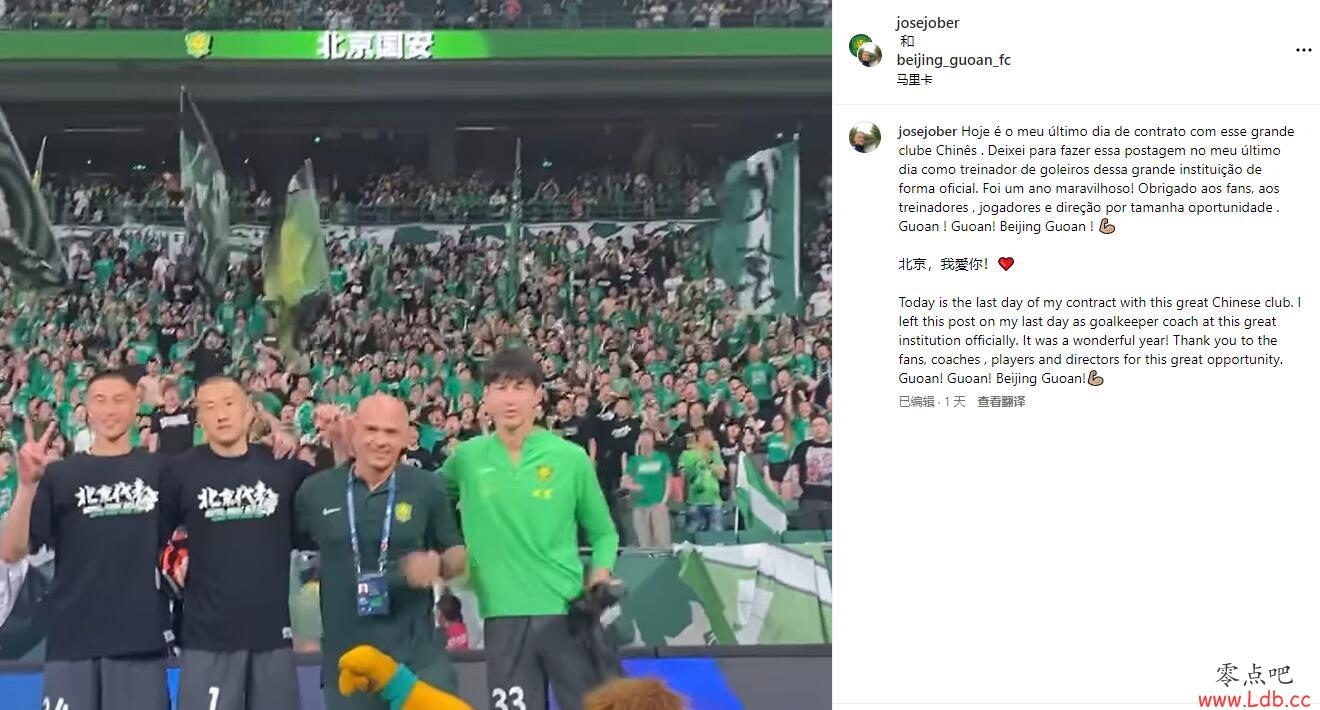Click josejober username in the caption
Image resolution: width=1320 pixels, height=710 pixels.
pos(927,131)
